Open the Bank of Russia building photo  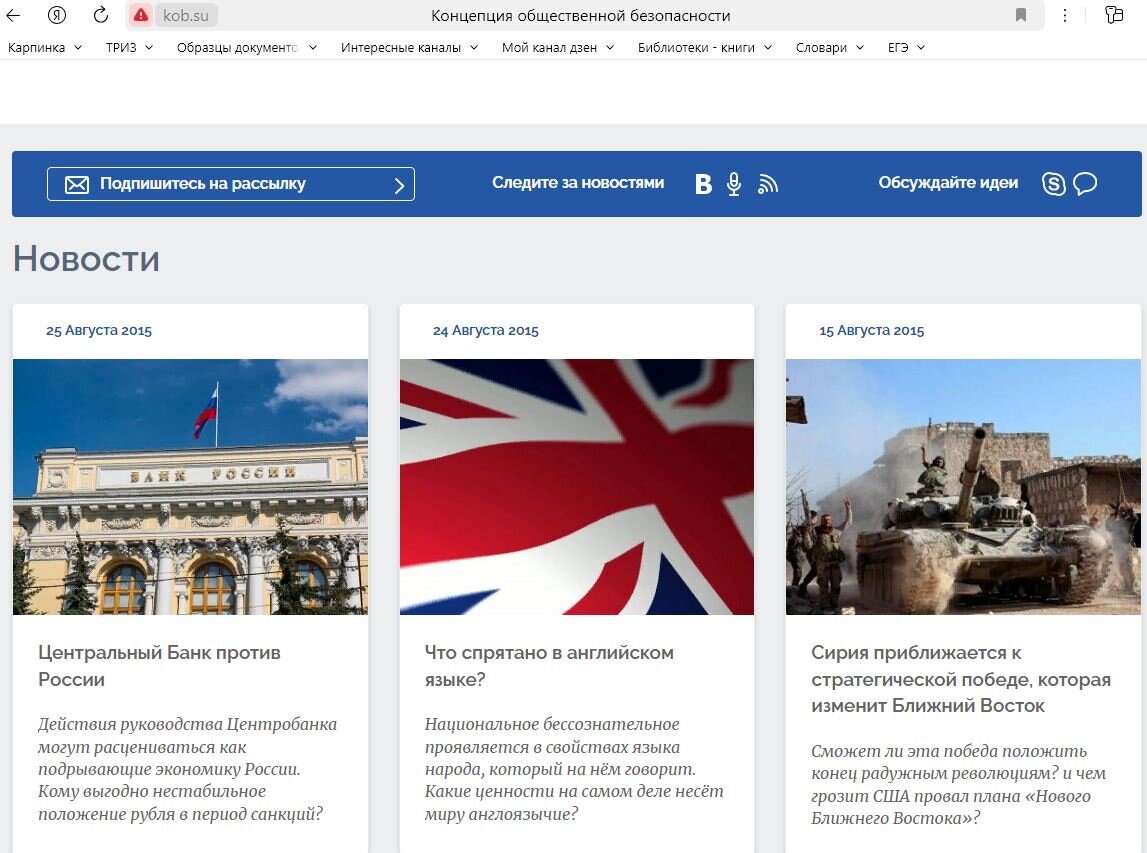click(x=190, y=486)
